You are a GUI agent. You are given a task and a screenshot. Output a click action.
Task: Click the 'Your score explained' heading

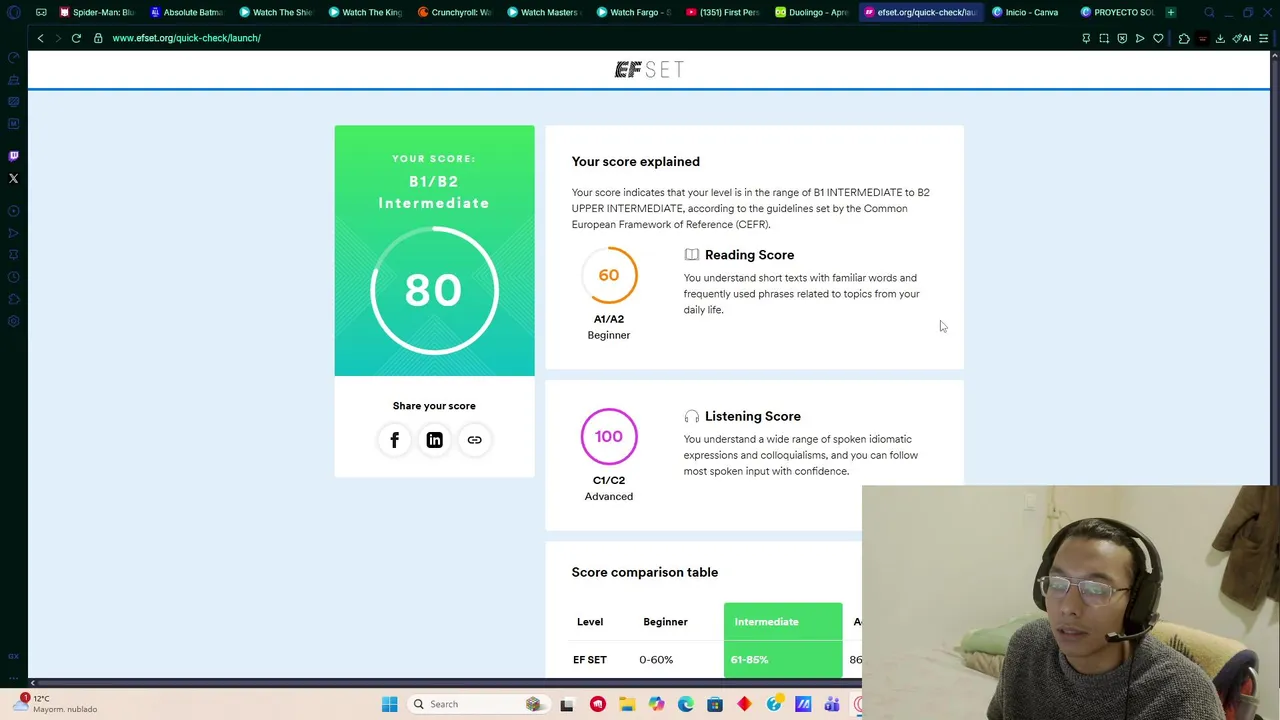tap(636, 162)
